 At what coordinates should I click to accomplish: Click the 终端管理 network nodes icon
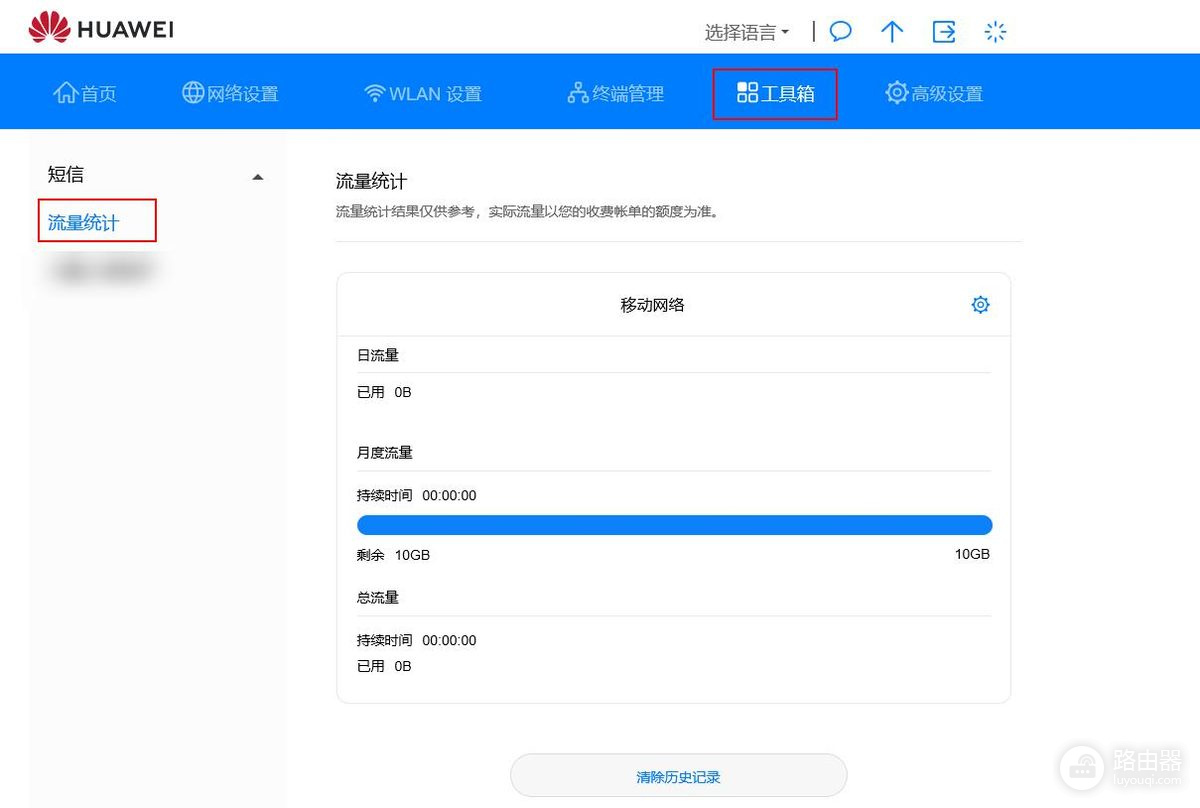[x=578, y=93]
